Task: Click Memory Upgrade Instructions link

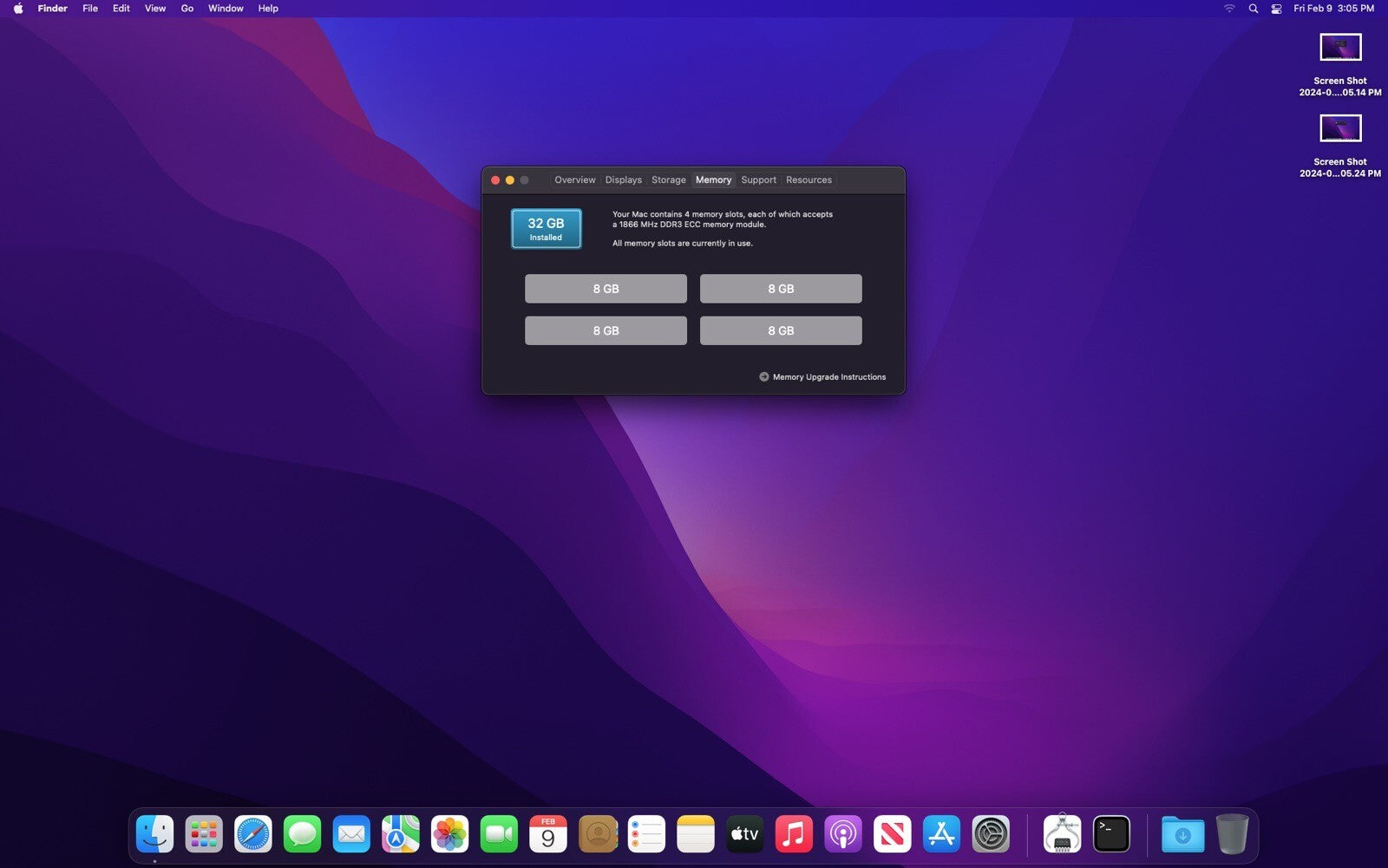Action: pos(829,377)
